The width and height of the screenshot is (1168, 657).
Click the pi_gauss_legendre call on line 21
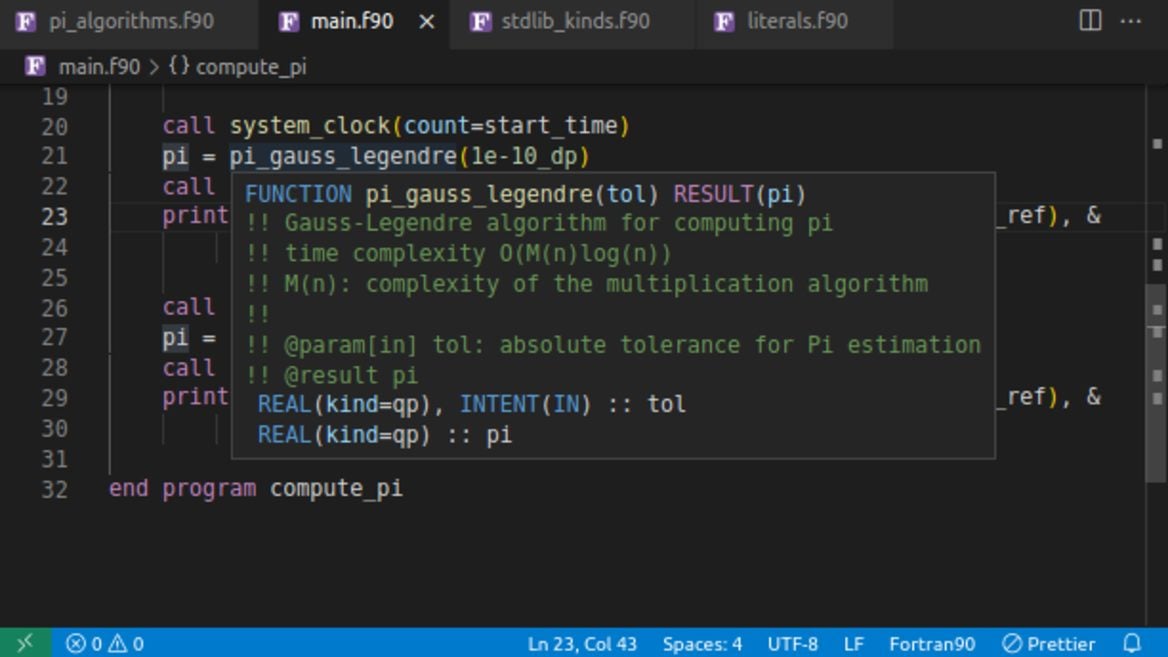[343, 156]
